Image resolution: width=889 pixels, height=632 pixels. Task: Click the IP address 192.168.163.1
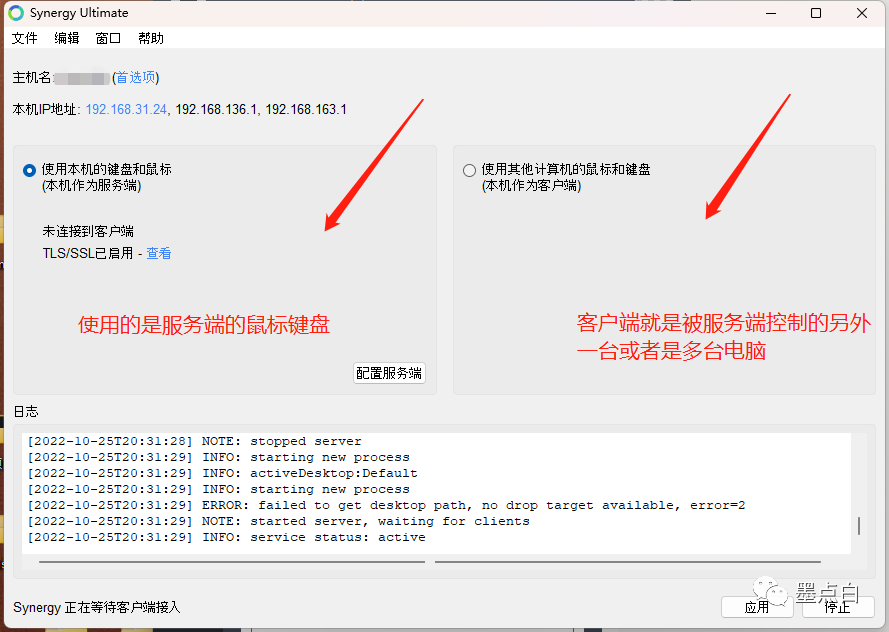point(306,109)
